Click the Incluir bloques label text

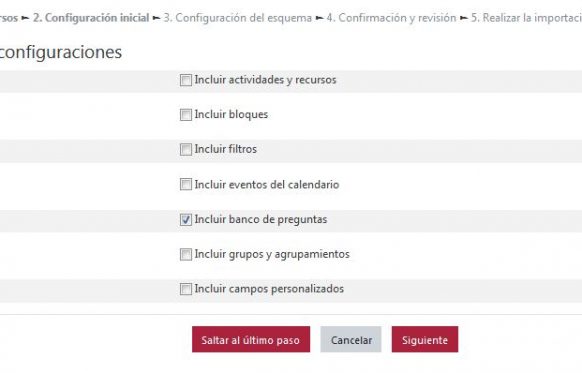coord(231,115)
